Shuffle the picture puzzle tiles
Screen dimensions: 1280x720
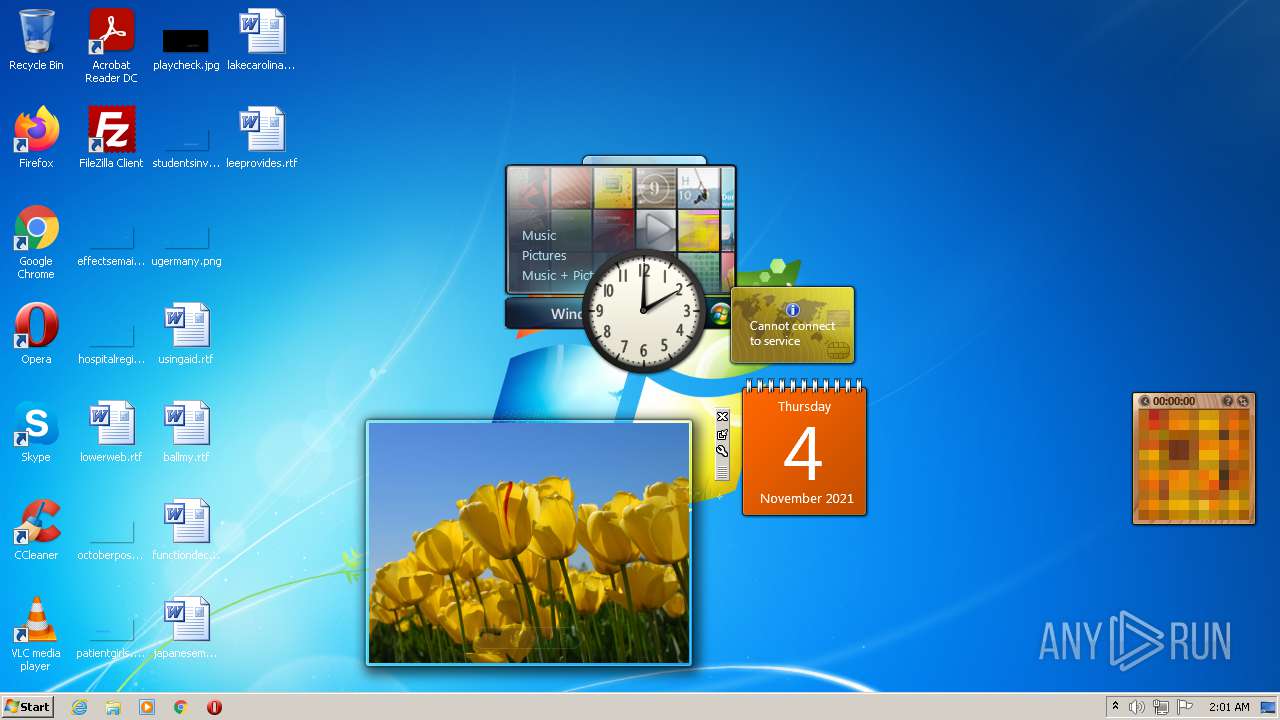[1243, 401]
